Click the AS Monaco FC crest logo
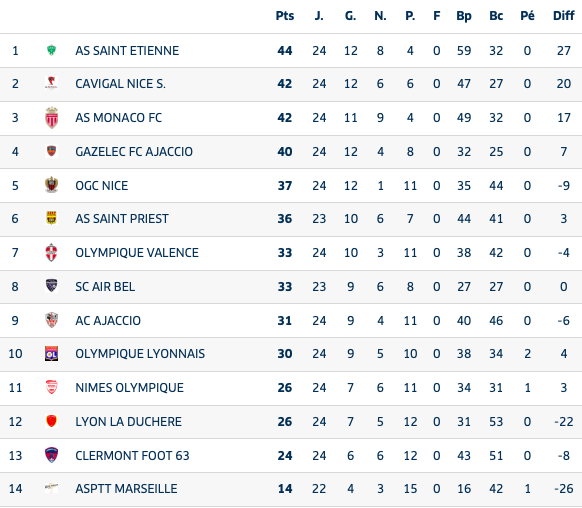 click(52, 118)
